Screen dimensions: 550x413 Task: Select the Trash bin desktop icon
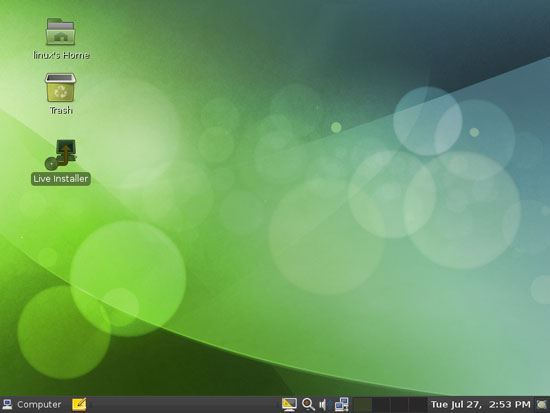click(61, 87)
